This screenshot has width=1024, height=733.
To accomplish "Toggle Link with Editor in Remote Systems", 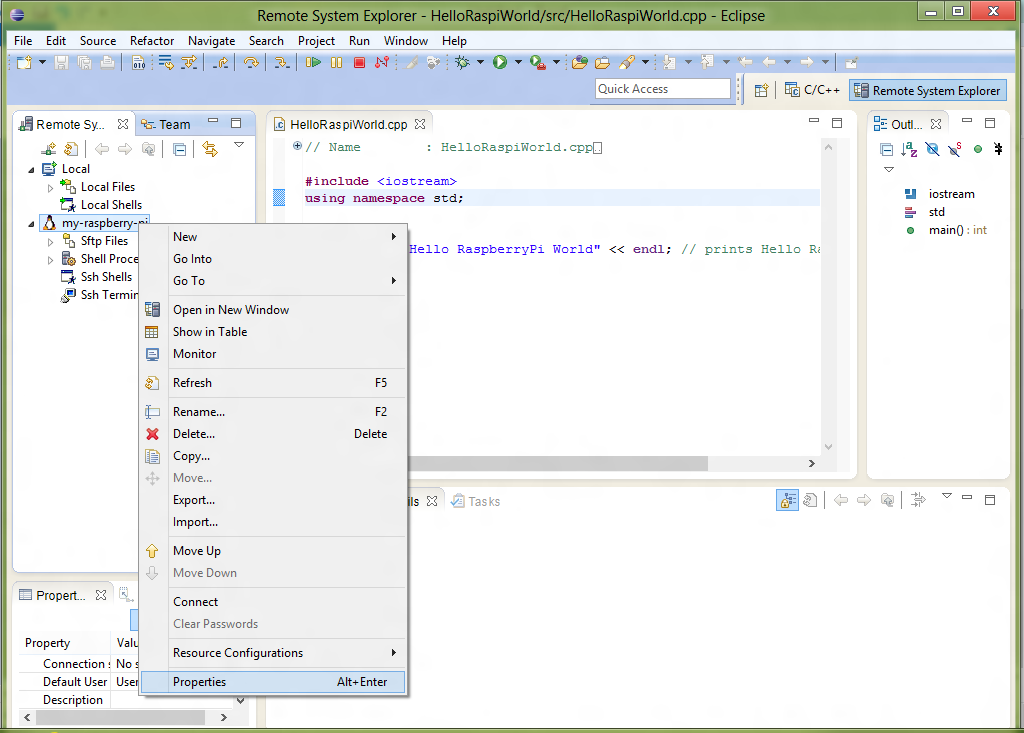I will [210, 149].
